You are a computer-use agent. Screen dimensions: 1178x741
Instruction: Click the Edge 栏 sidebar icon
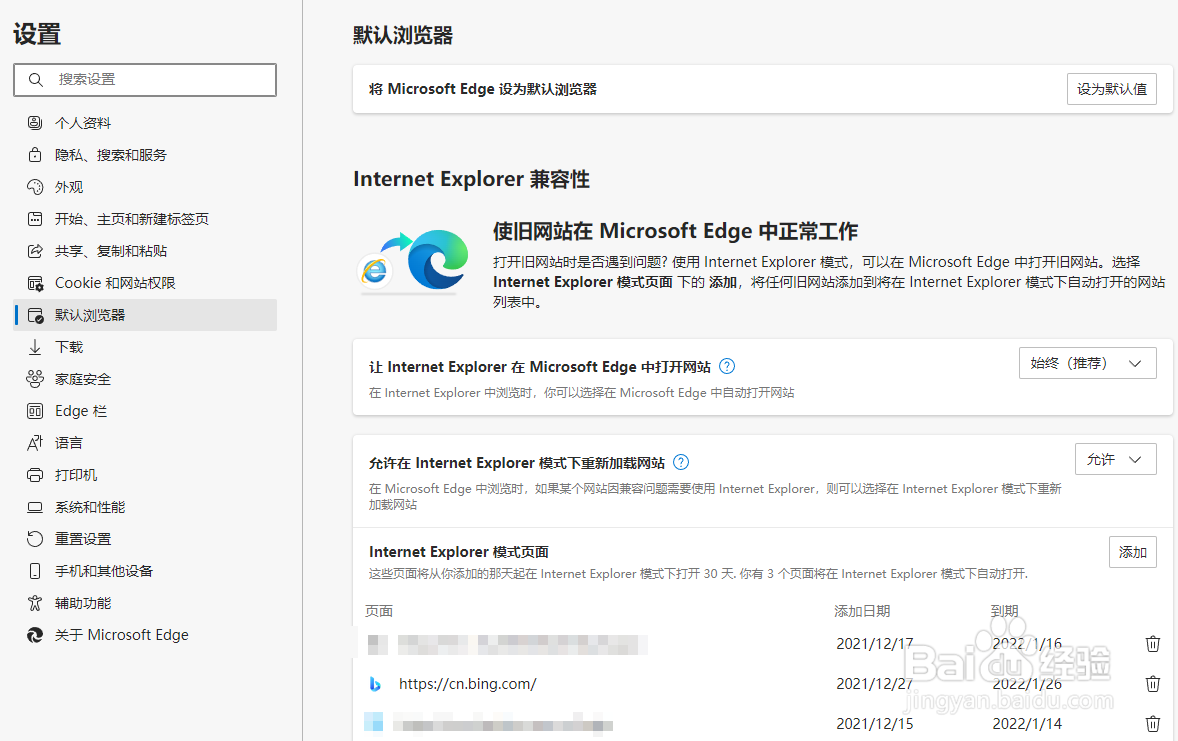tap(35, 411)
